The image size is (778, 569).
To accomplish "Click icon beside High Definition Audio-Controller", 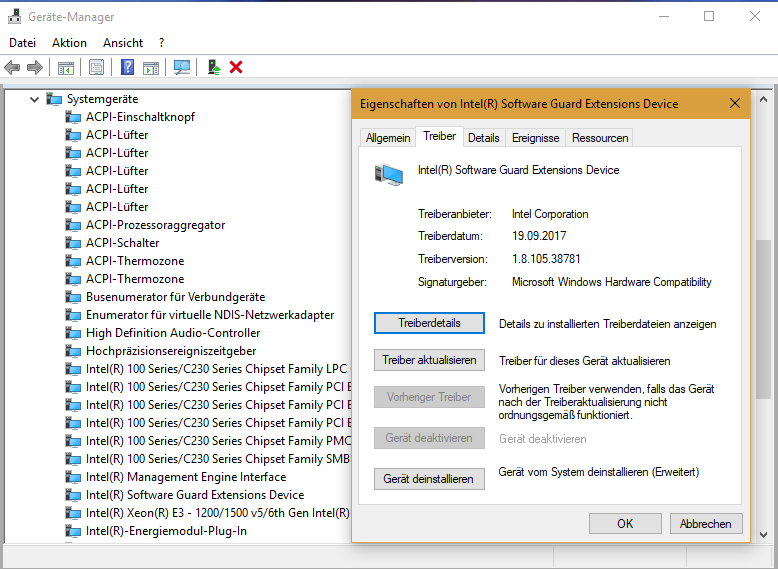I will tap(73, 333).
